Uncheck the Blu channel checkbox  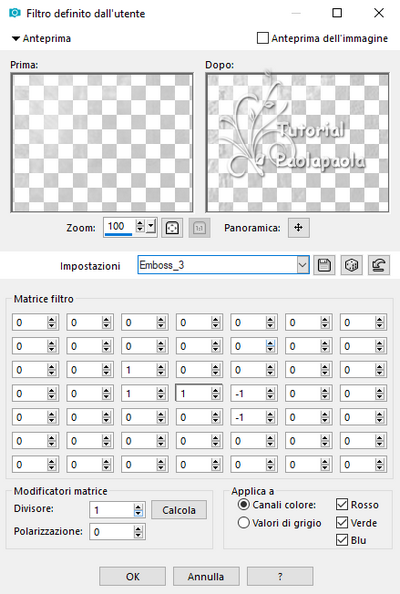point(342,540)
